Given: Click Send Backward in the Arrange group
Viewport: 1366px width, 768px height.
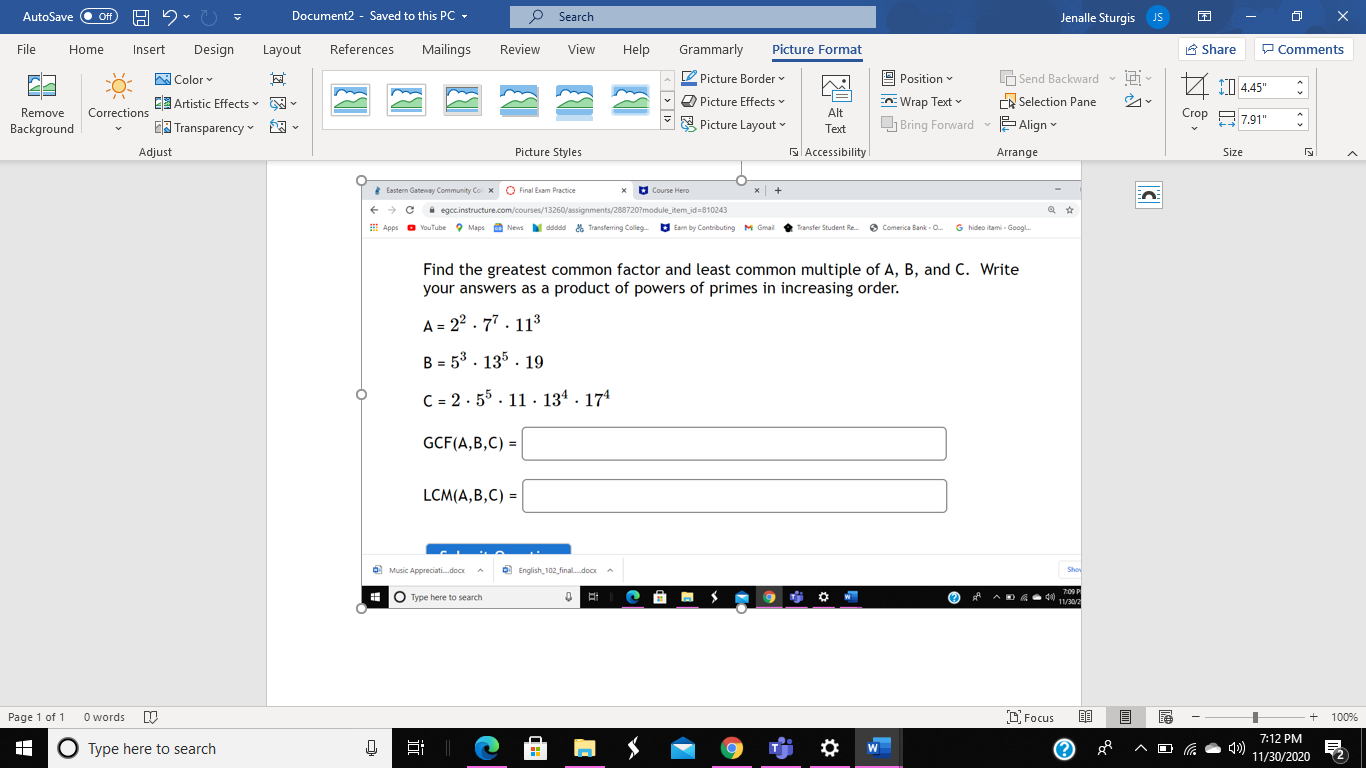Looking at the screenshot, I should coord(1049,78).
